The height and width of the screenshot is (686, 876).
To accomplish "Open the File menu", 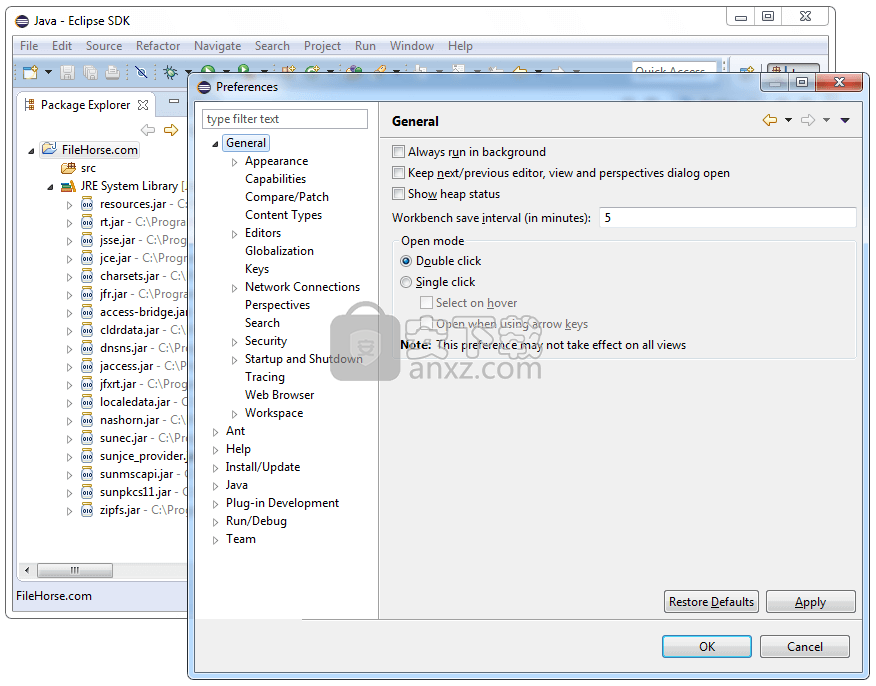I will (x=29, y=46).
